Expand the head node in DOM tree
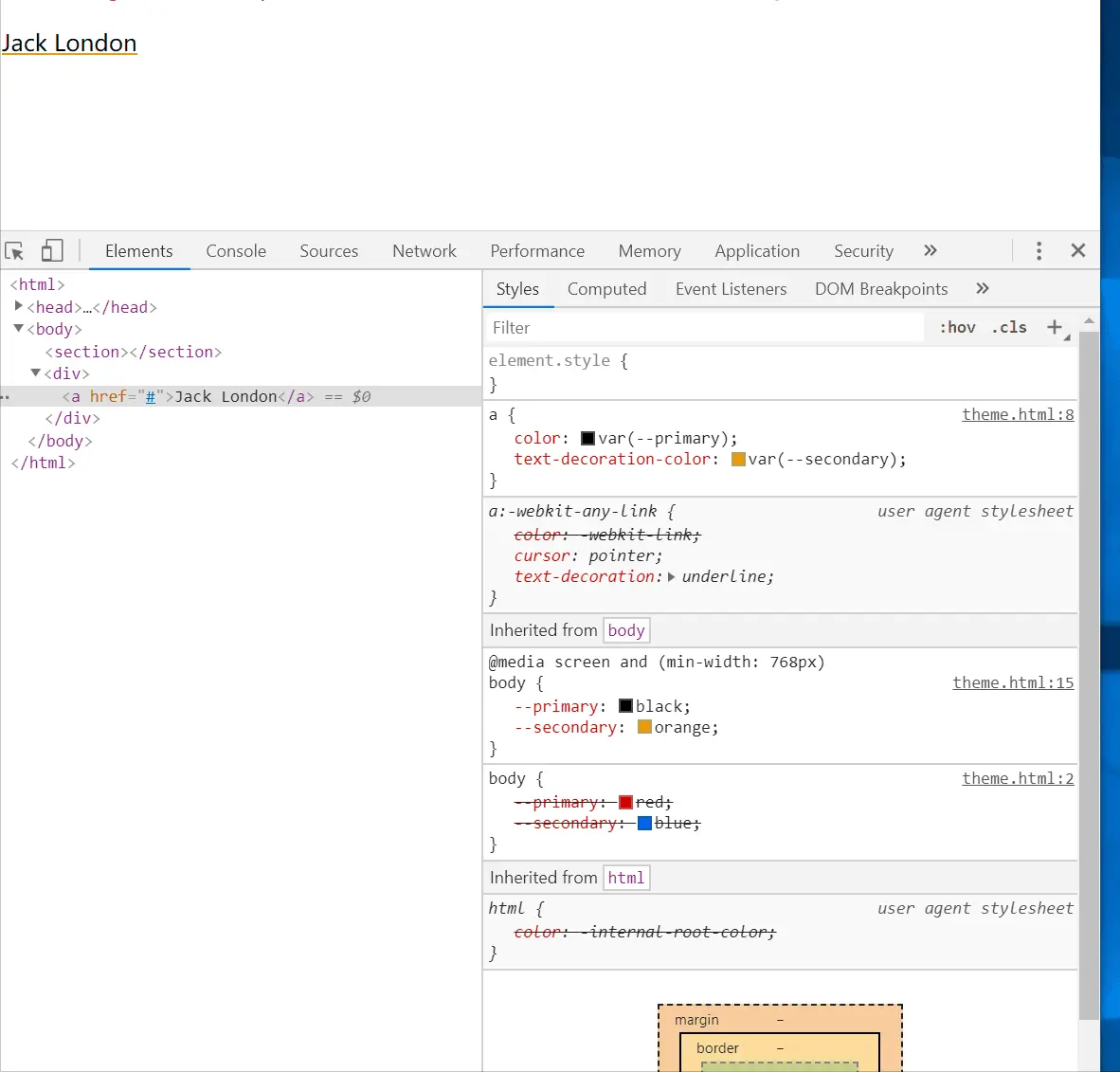Viewport: 1120px width, 1072px height. pyautogui.click(x=19, y=306)
